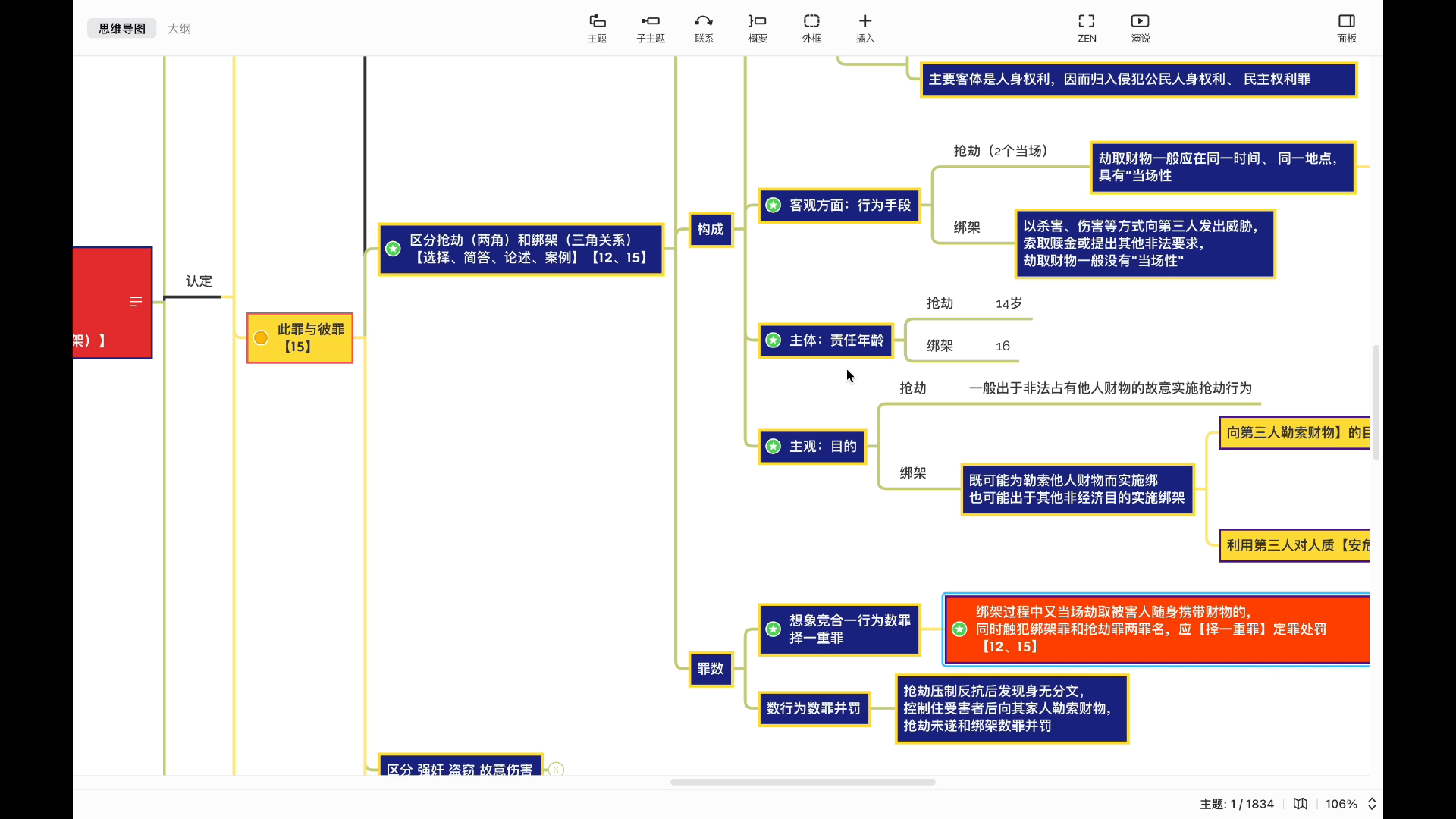This screenshot has width=1456, height=819.
Task: Toggle the 面板 side panel
Action: [x=1347, y=28]
